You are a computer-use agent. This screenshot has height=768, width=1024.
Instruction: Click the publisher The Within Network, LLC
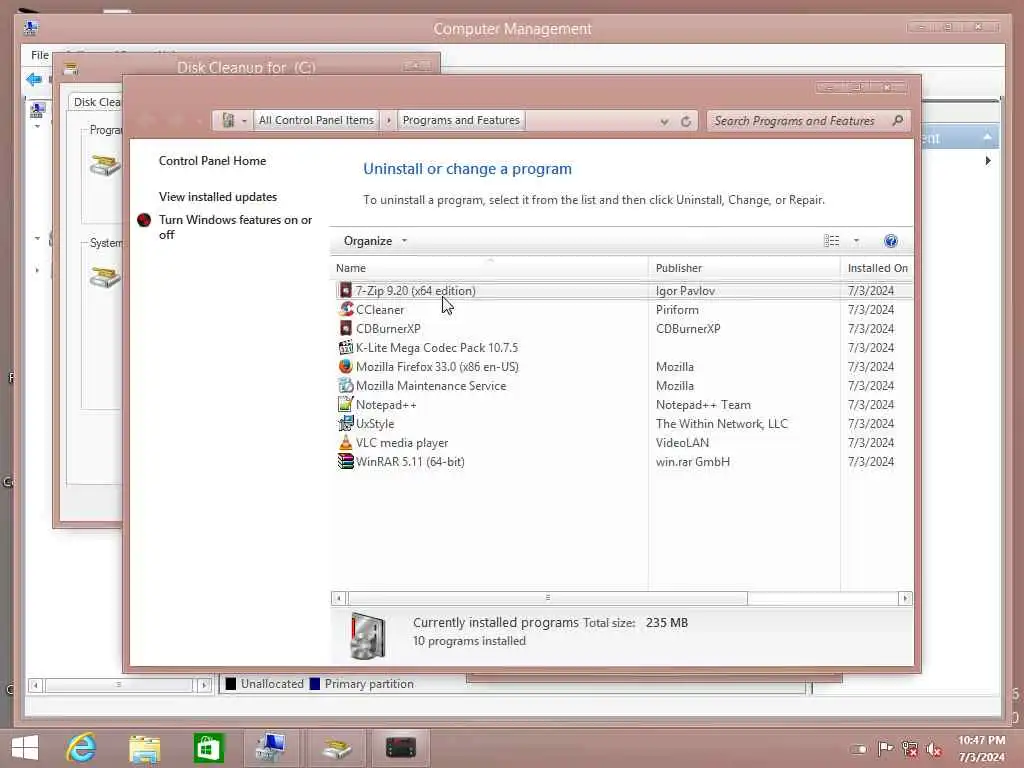[x=722, y=423]
